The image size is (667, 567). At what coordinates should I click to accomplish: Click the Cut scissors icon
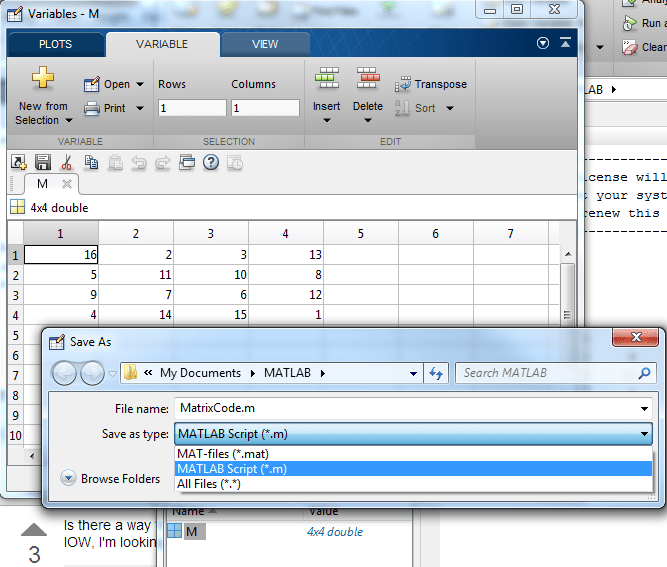coord(67,162)
